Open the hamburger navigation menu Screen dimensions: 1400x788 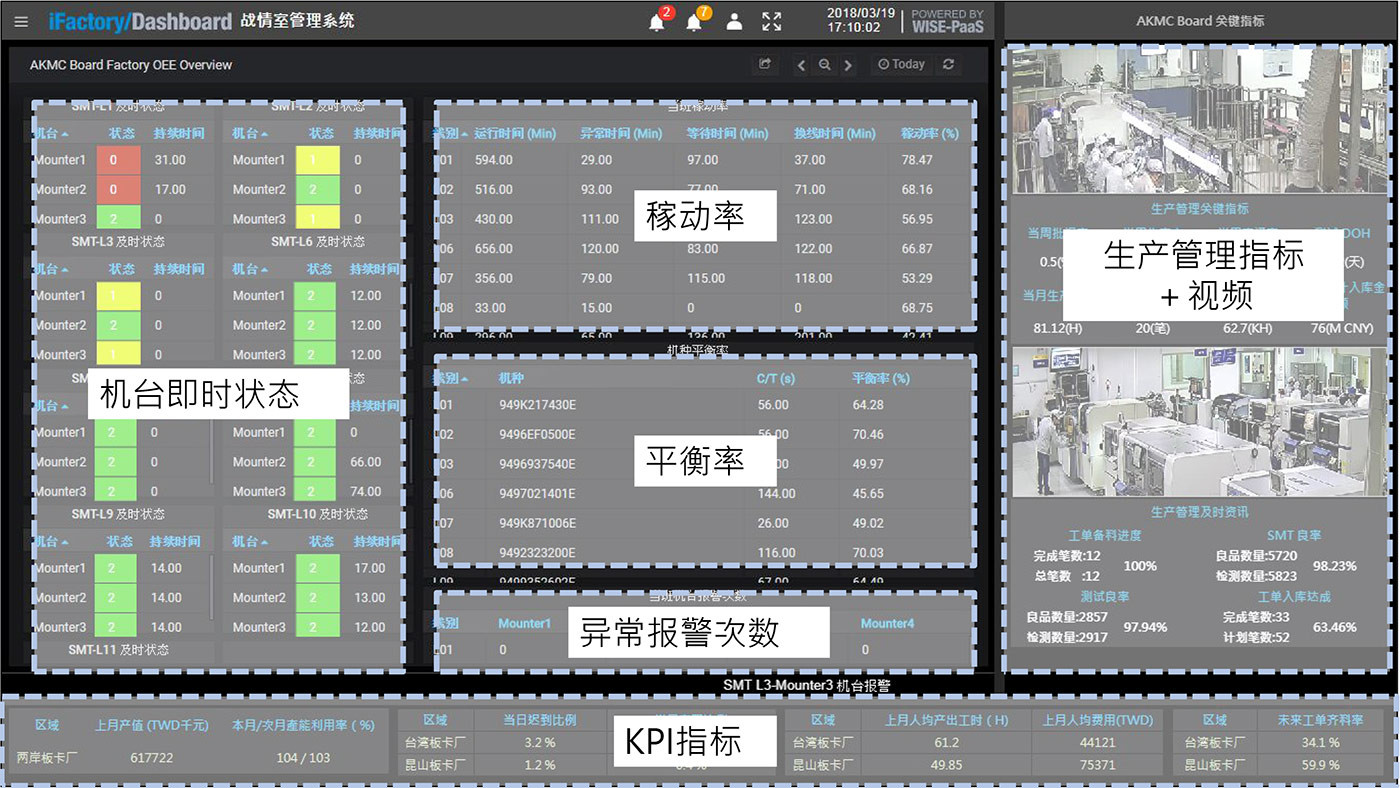(x=21, y=21)
